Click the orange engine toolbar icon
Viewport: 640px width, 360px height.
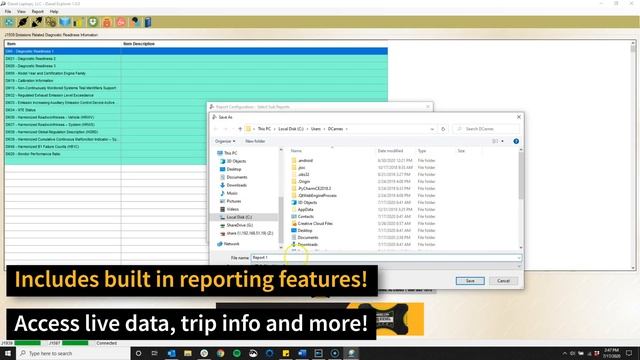[x=107, y=22]
